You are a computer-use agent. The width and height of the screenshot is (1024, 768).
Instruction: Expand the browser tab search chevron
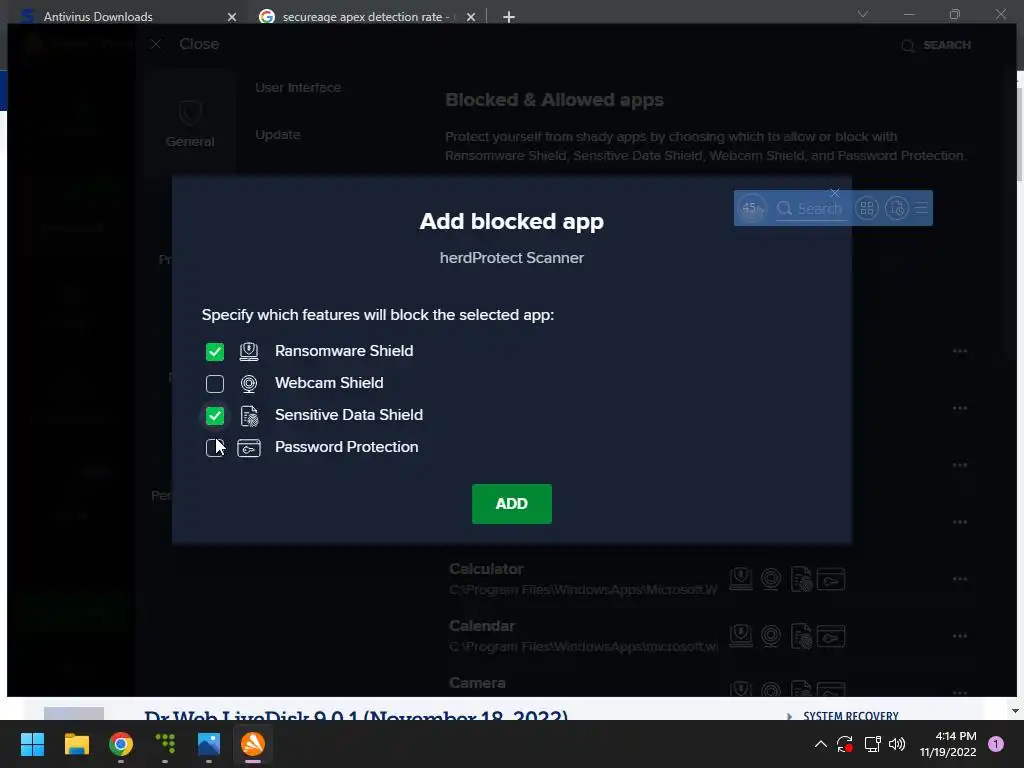click(x=863, y=14)
